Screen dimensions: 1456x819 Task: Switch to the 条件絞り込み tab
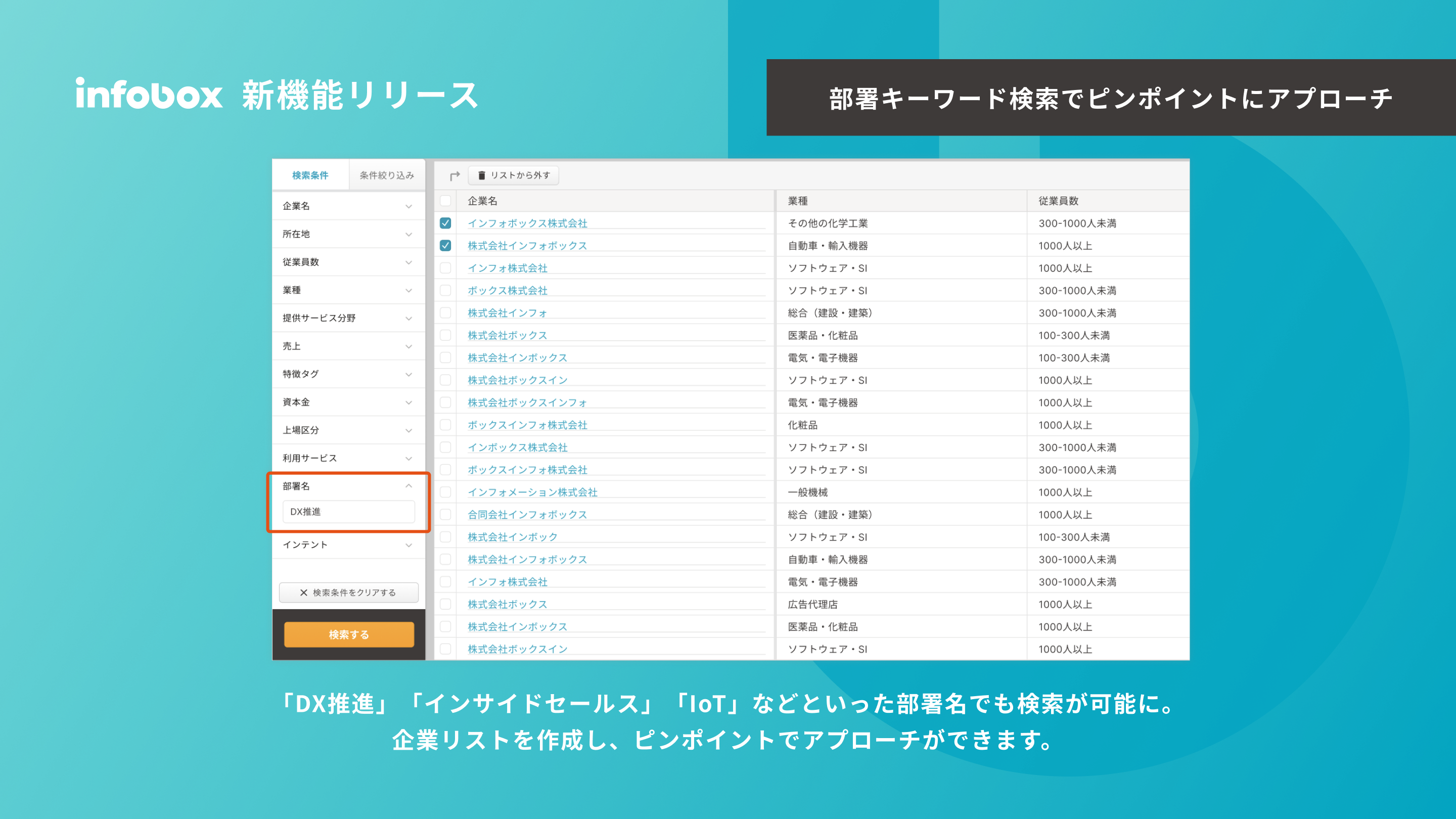pyautogui.click(x=387, y=175)
